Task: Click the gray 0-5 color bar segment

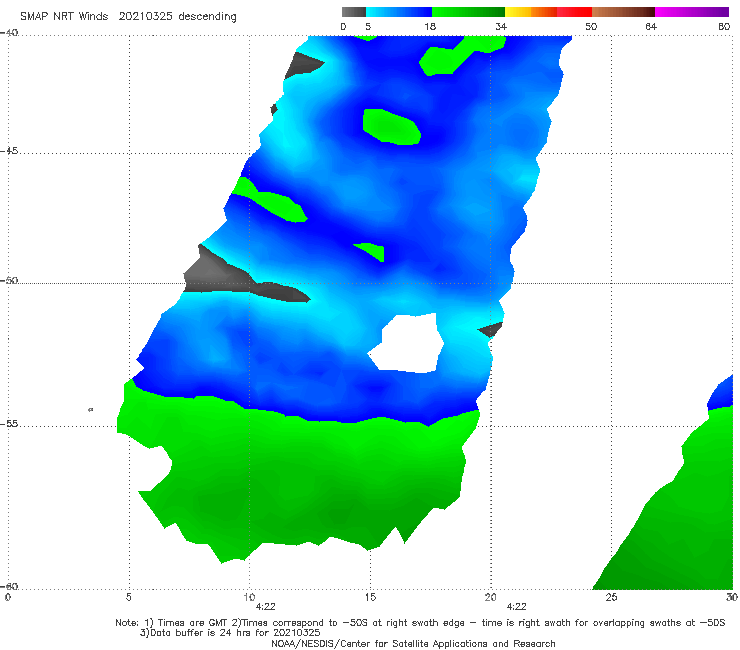Action: click(354, 12)
